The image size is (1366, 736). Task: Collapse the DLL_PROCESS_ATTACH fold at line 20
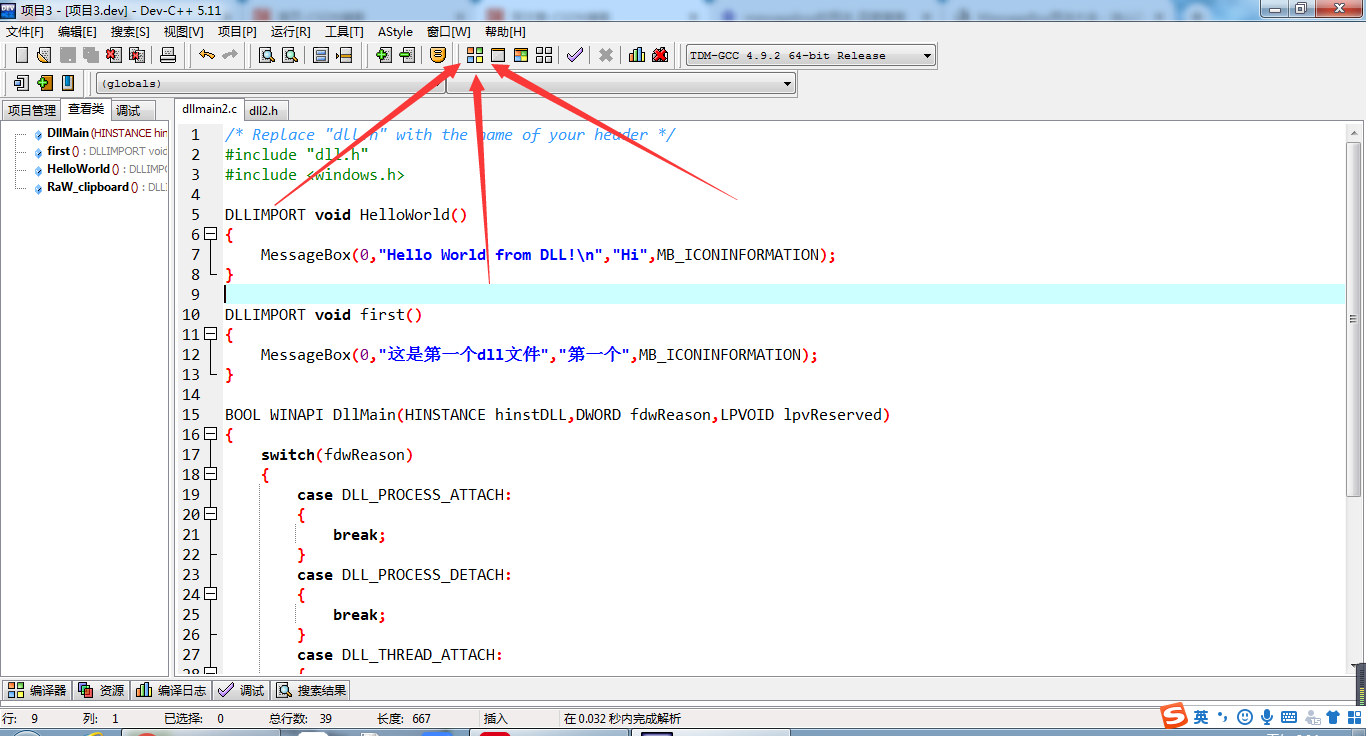click(x=210, y=514)
